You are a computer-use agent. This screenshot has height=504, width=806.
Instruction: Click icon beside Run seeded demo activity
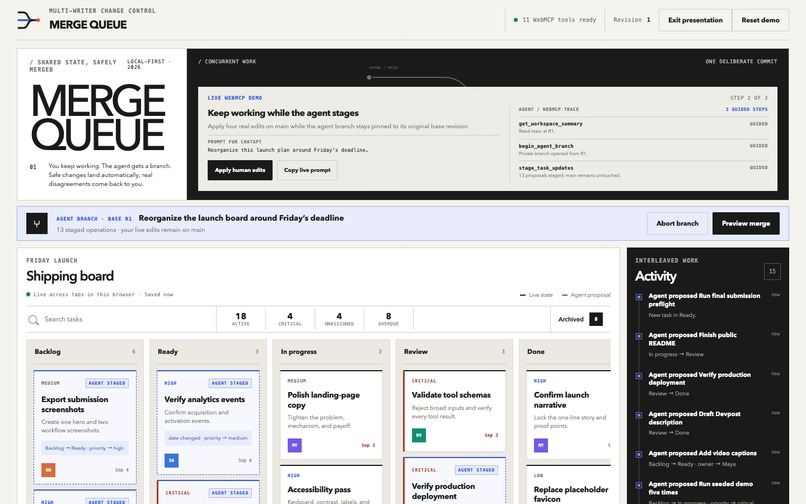639,485
